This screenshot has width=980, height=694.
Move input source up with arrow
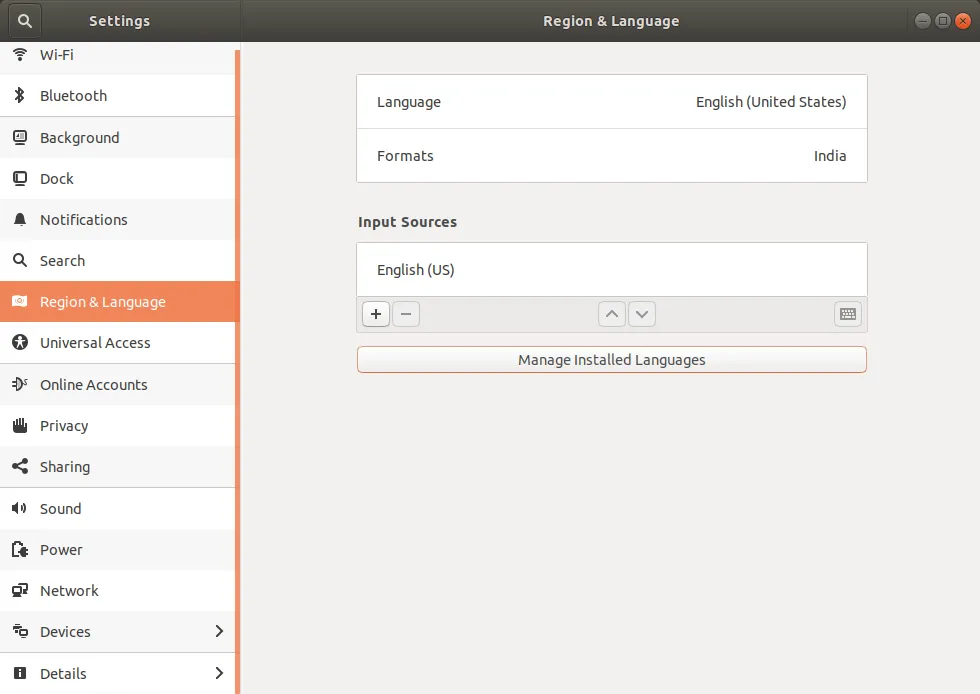coord(612,314)
